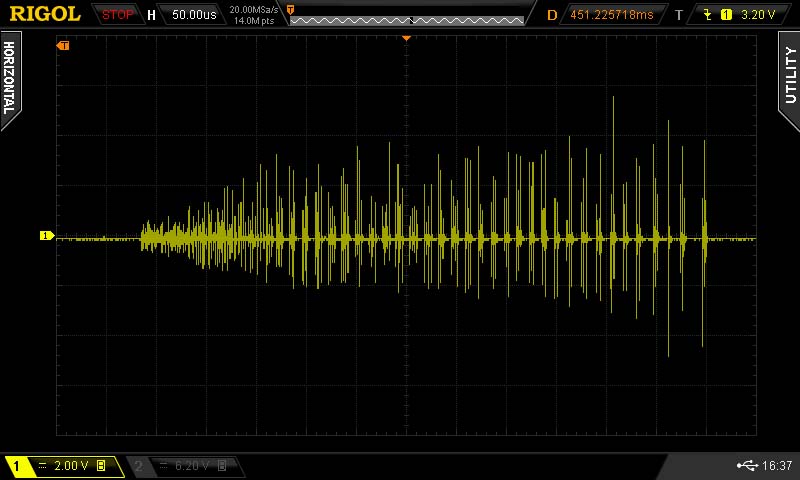Click the orange trigger position marker at grid top
800x480 pixels.
pos(406,38)
